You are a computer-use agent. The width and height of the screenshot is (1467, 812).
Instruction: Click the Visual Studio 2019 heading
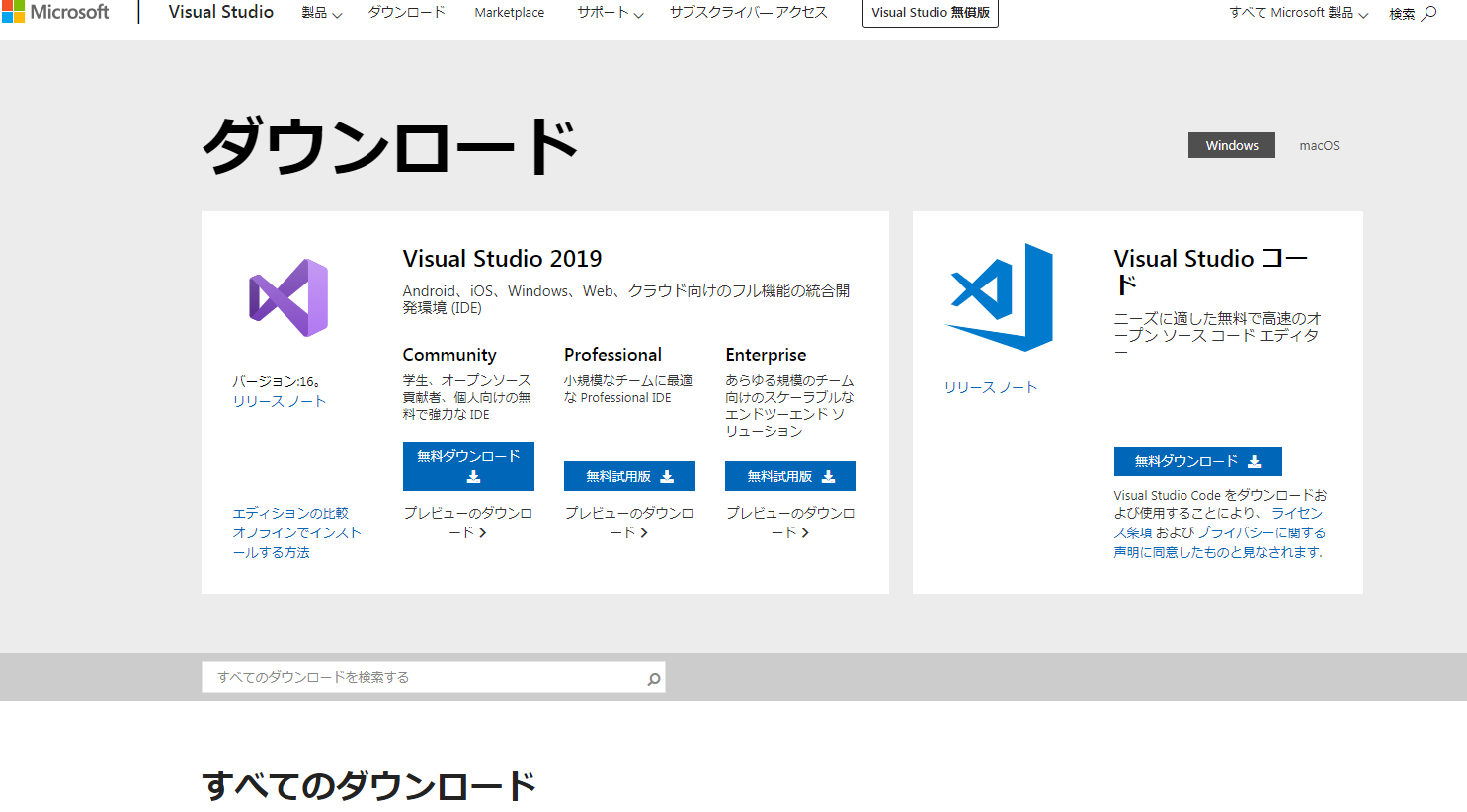(502, 259)
